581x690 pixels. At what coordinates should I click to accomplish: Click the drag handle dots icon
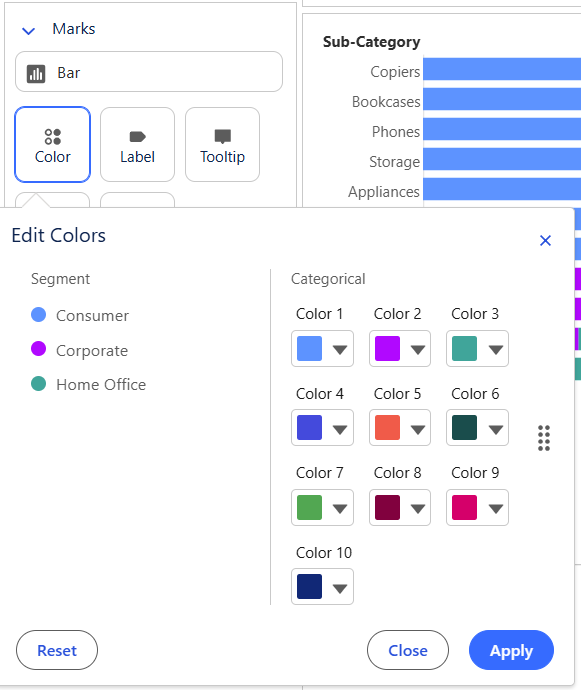coord(544,438)
